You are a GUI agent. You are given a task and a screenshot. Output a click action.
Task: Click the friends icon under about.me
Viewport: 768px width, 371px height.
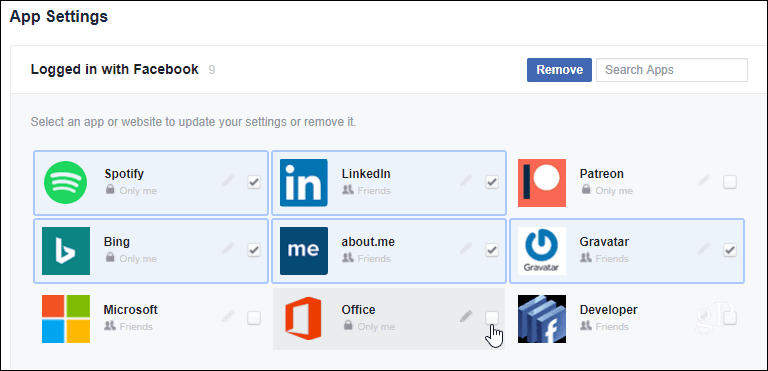(x=348, y=258)
